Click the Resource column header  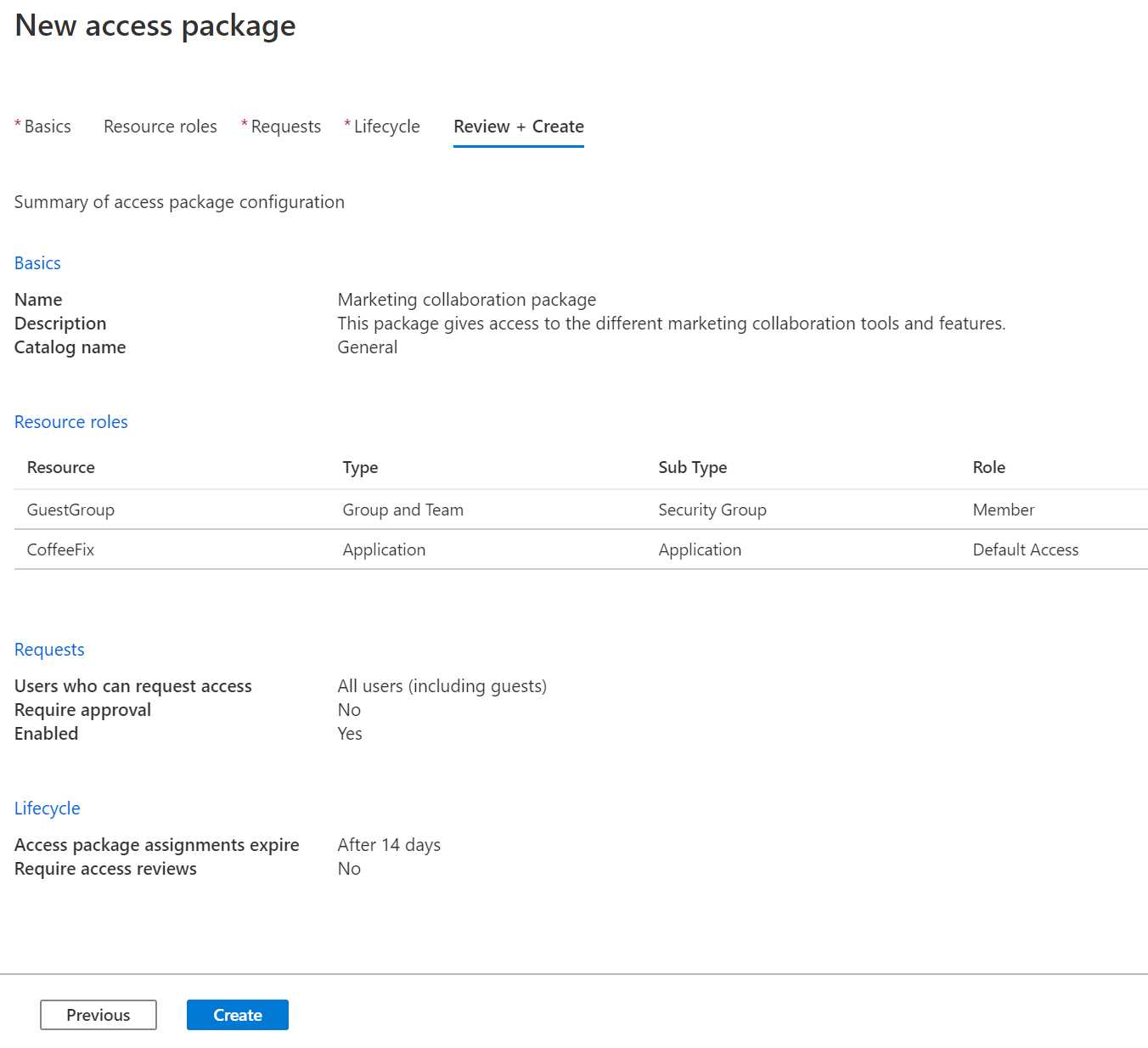(60, 467)
